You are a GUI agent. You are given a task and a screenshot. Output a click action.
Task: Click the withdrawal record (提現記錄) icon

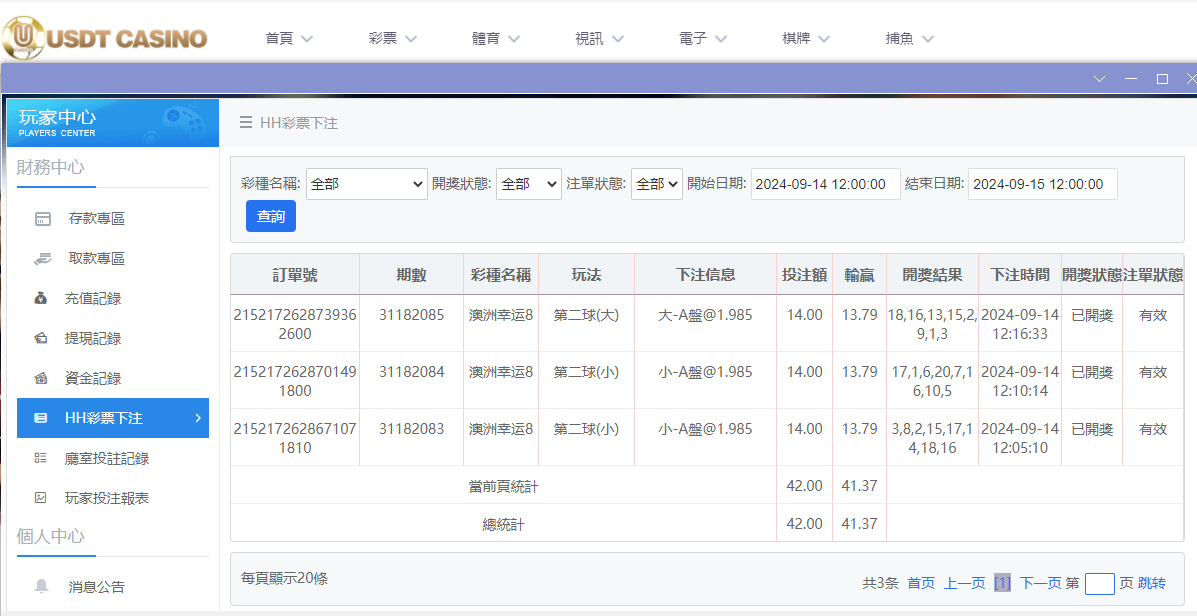[41, 339]
